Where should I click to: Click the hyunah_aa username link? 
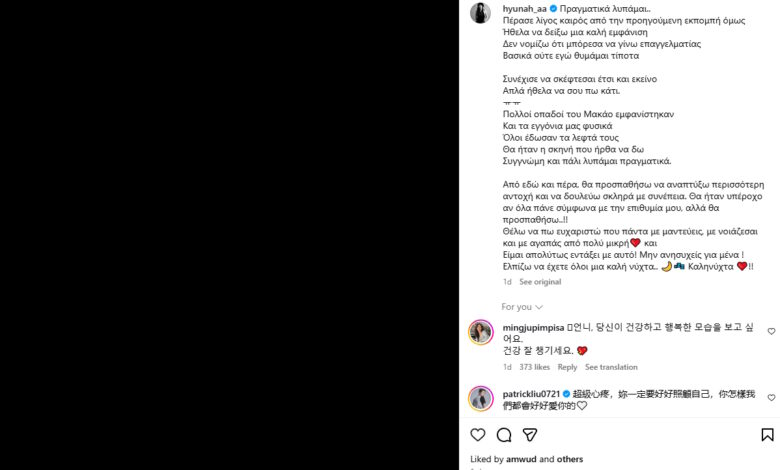tap(524, 8)
